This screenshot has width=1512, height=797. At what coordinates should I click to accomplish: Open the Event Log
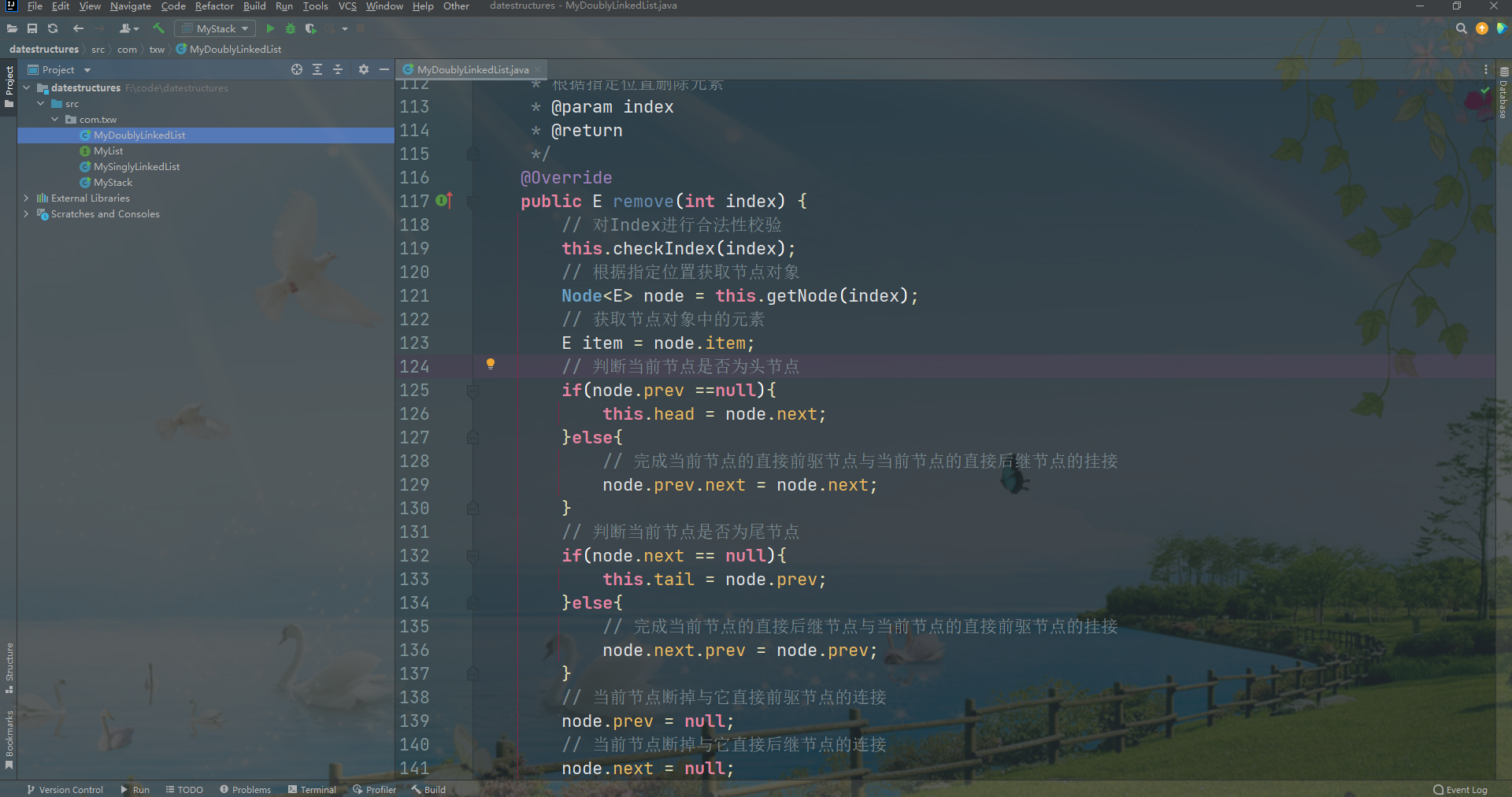(1461, 789)
